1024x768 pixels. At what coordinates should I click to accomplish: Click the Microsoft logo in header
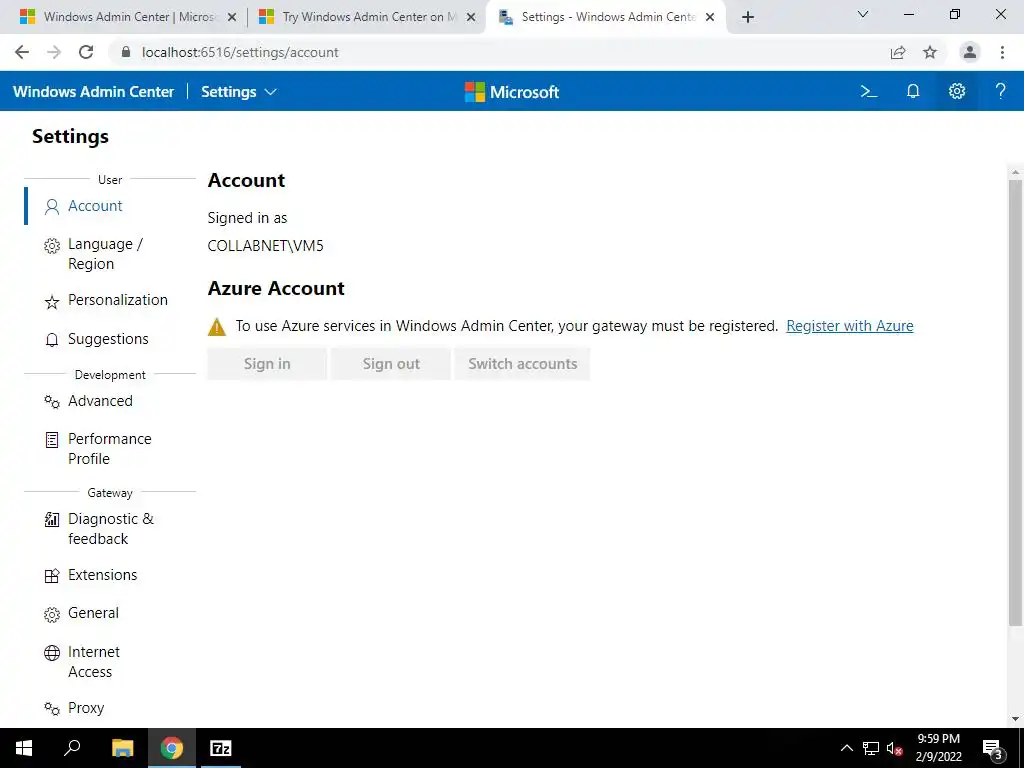(x=512, y=92)
